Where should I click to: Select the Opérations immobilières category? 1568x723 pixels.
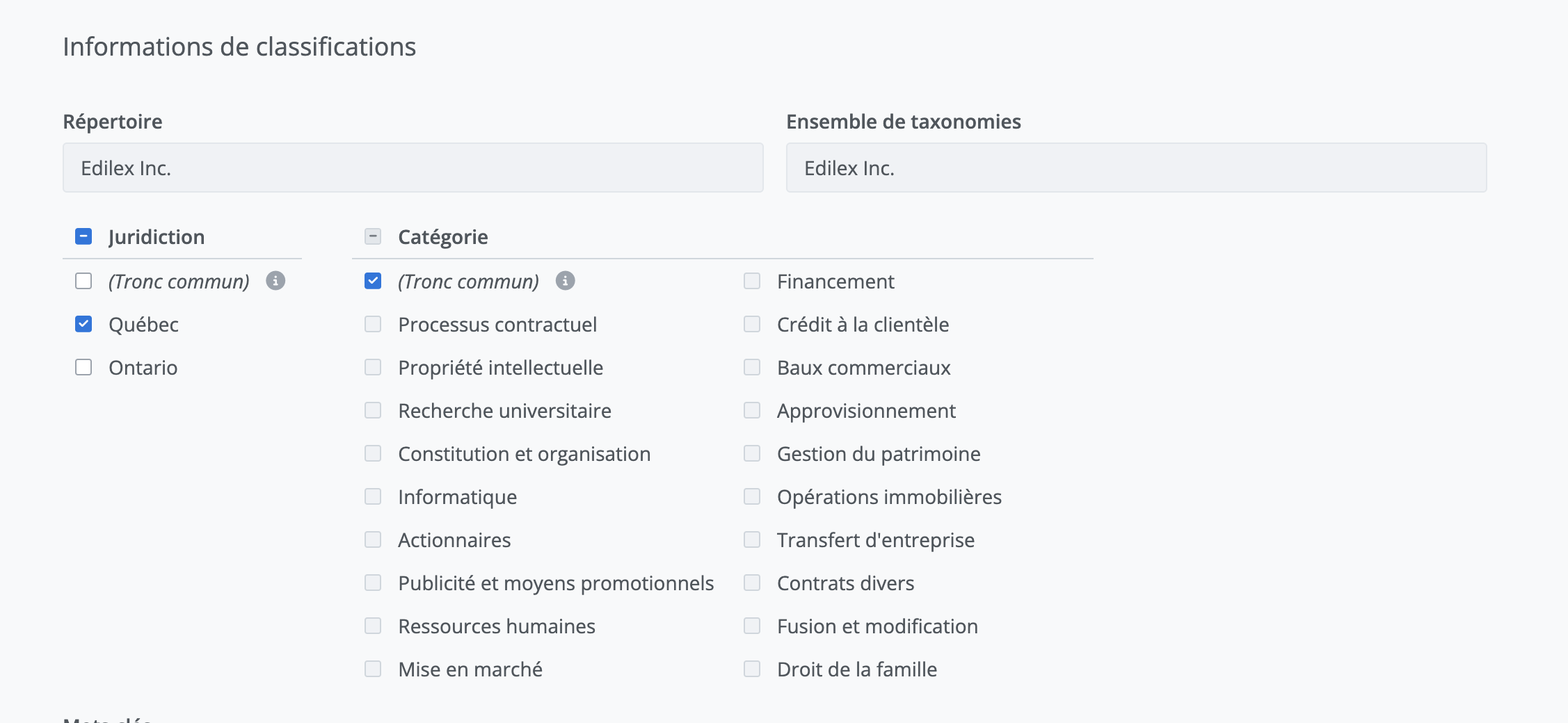point(752,496)
